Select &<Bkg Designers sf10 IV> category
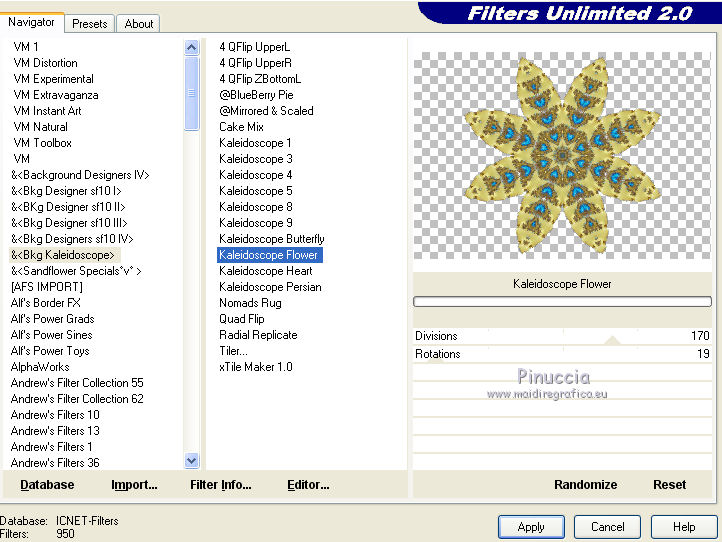This screenshot has width=722, height=542. point(72,239)
